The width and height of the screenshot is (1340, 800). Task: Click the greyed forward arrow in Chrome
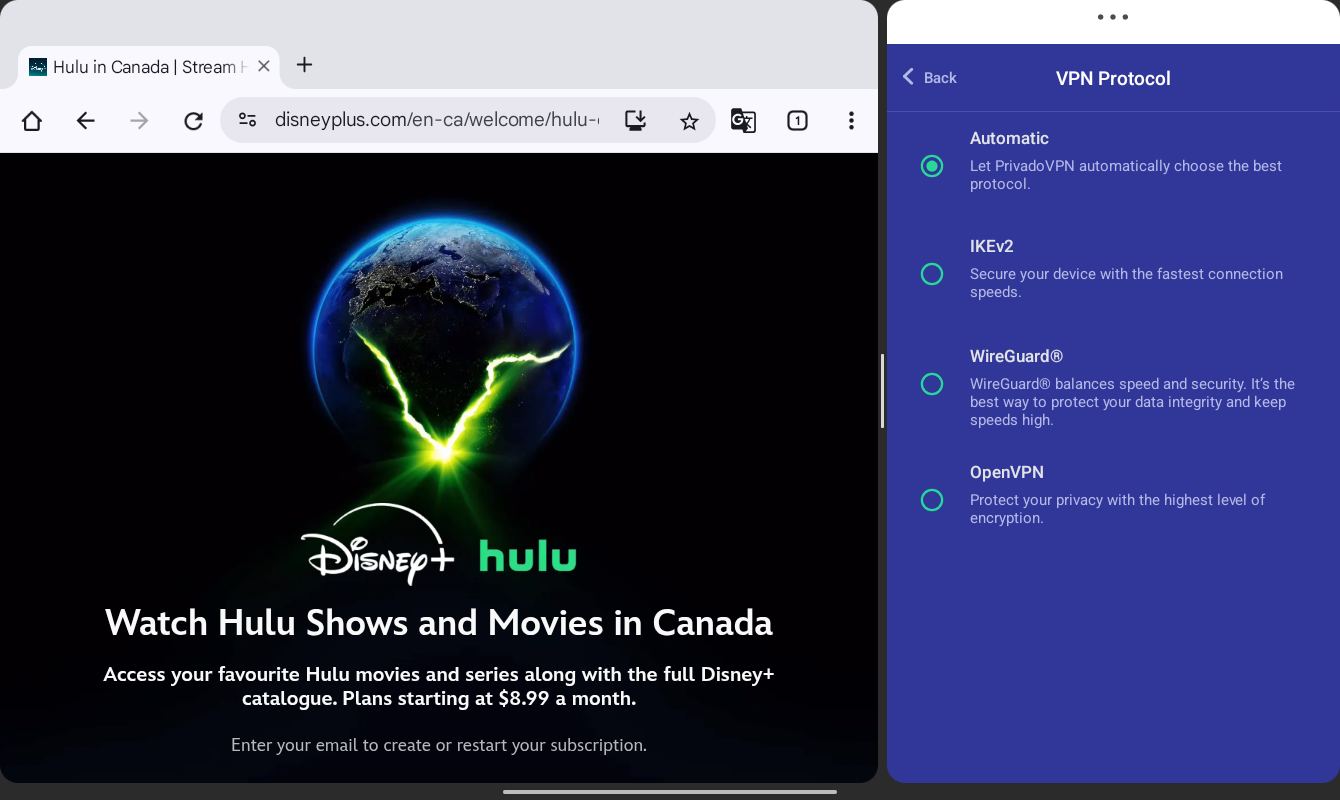(140, 121)
